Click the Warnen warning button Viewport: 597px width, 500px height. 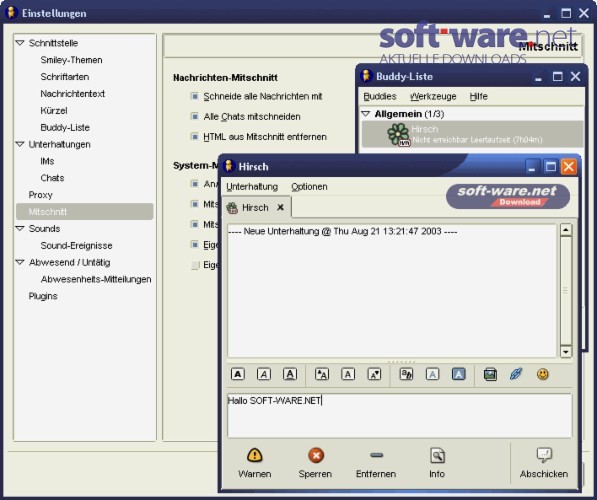(x=255, y=463)
